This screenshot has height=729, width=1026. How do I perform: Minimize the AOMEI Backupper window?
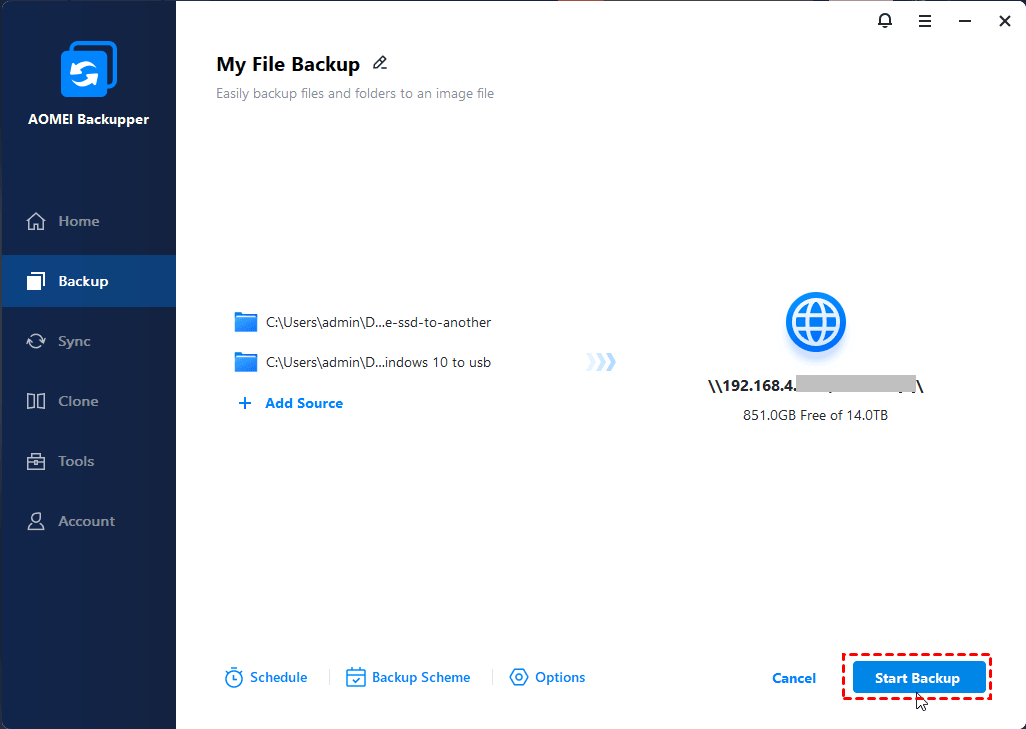click(x=964, y=22)
